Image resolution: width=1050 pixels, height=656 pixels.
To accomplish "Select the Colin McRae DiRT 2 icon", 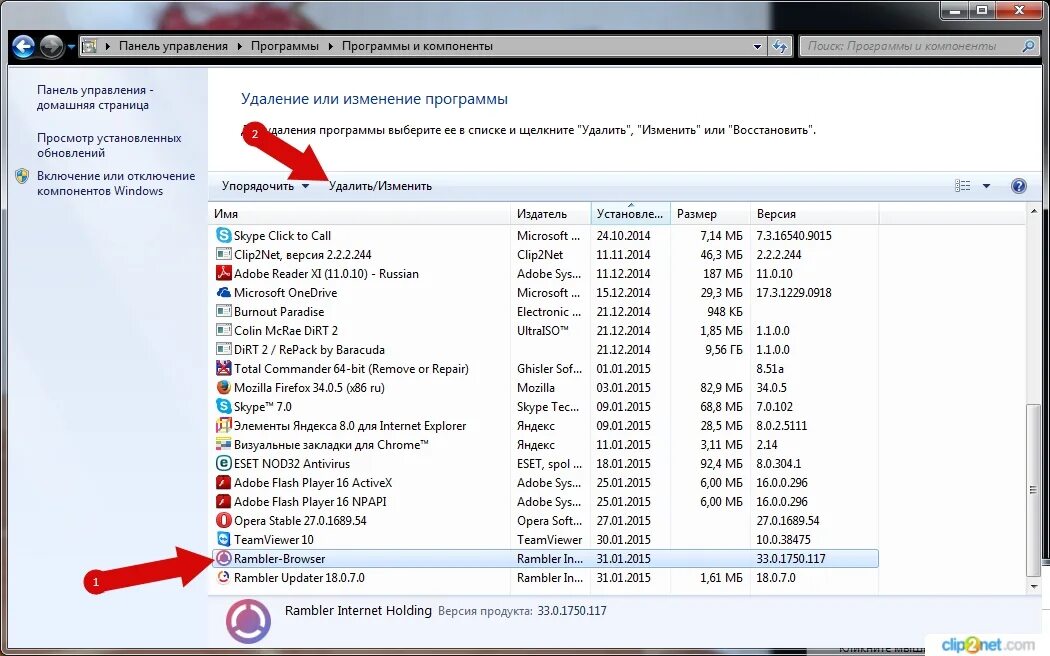I will click(x=224, y=330).
